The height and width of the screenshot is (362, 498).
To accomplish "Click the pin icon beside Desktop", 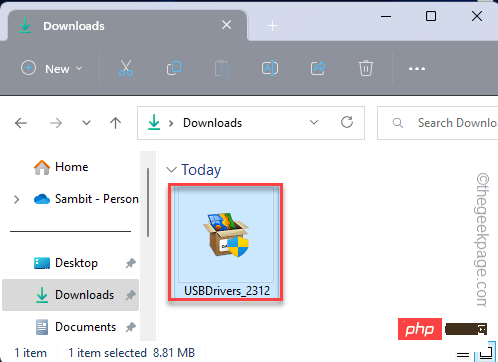I will point(130,263).
